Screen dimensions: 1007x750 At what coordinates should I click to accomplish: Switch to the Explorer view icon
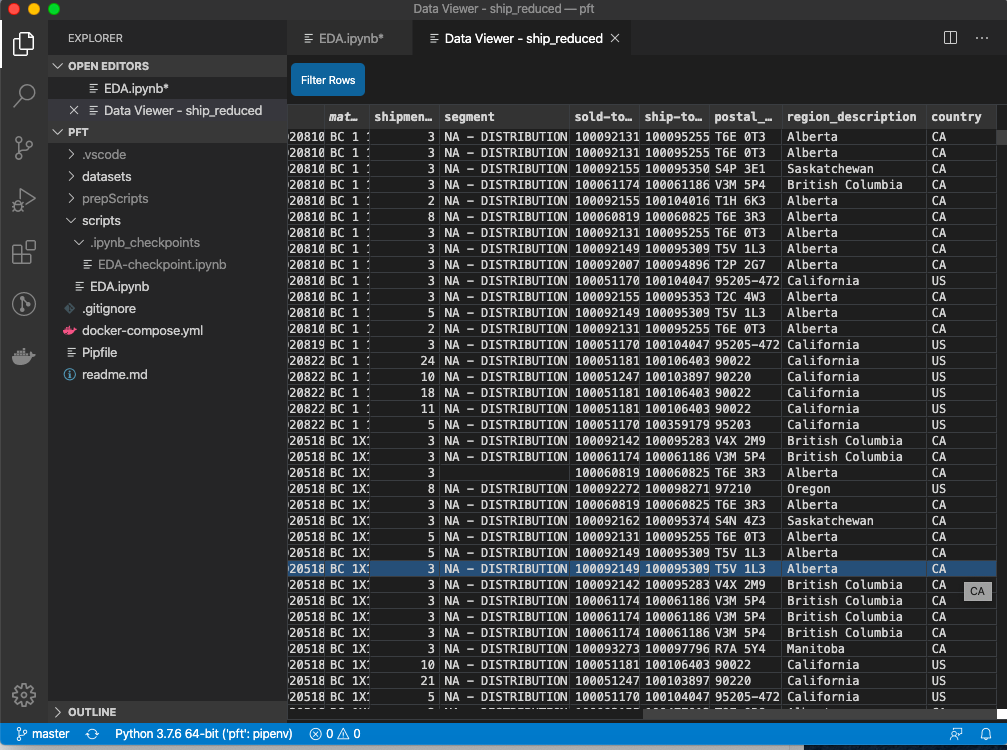click(23, 43)
